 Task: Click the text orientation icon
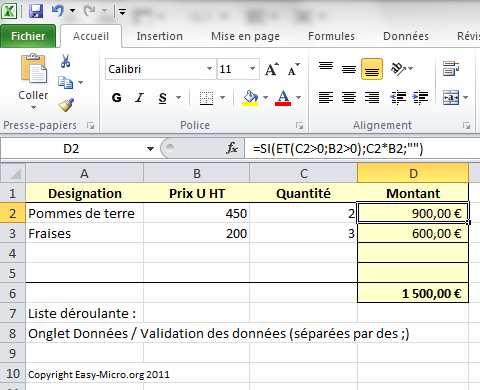tap(399, 69)
